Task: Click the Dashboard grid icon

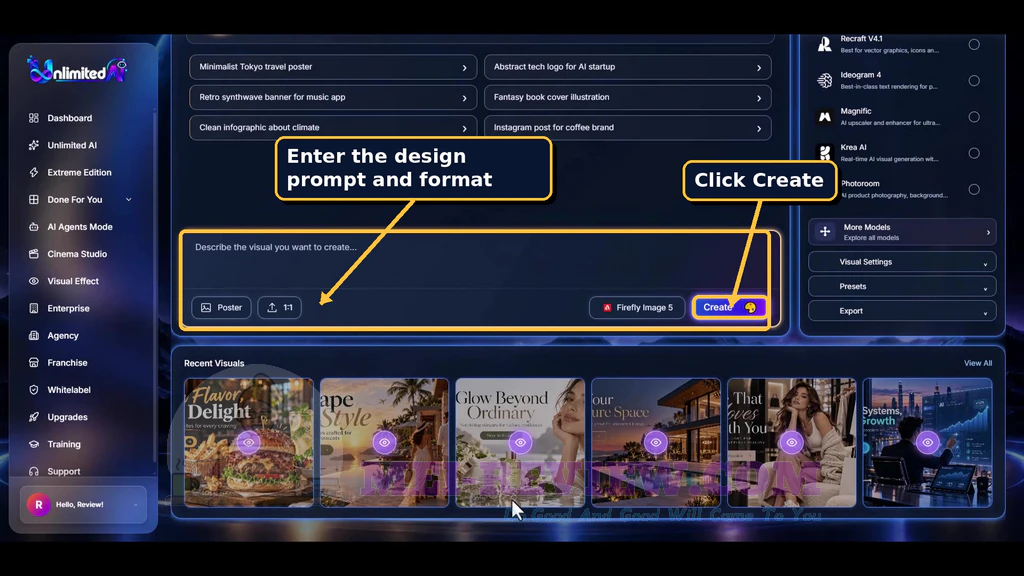Action: pos(34,118)
